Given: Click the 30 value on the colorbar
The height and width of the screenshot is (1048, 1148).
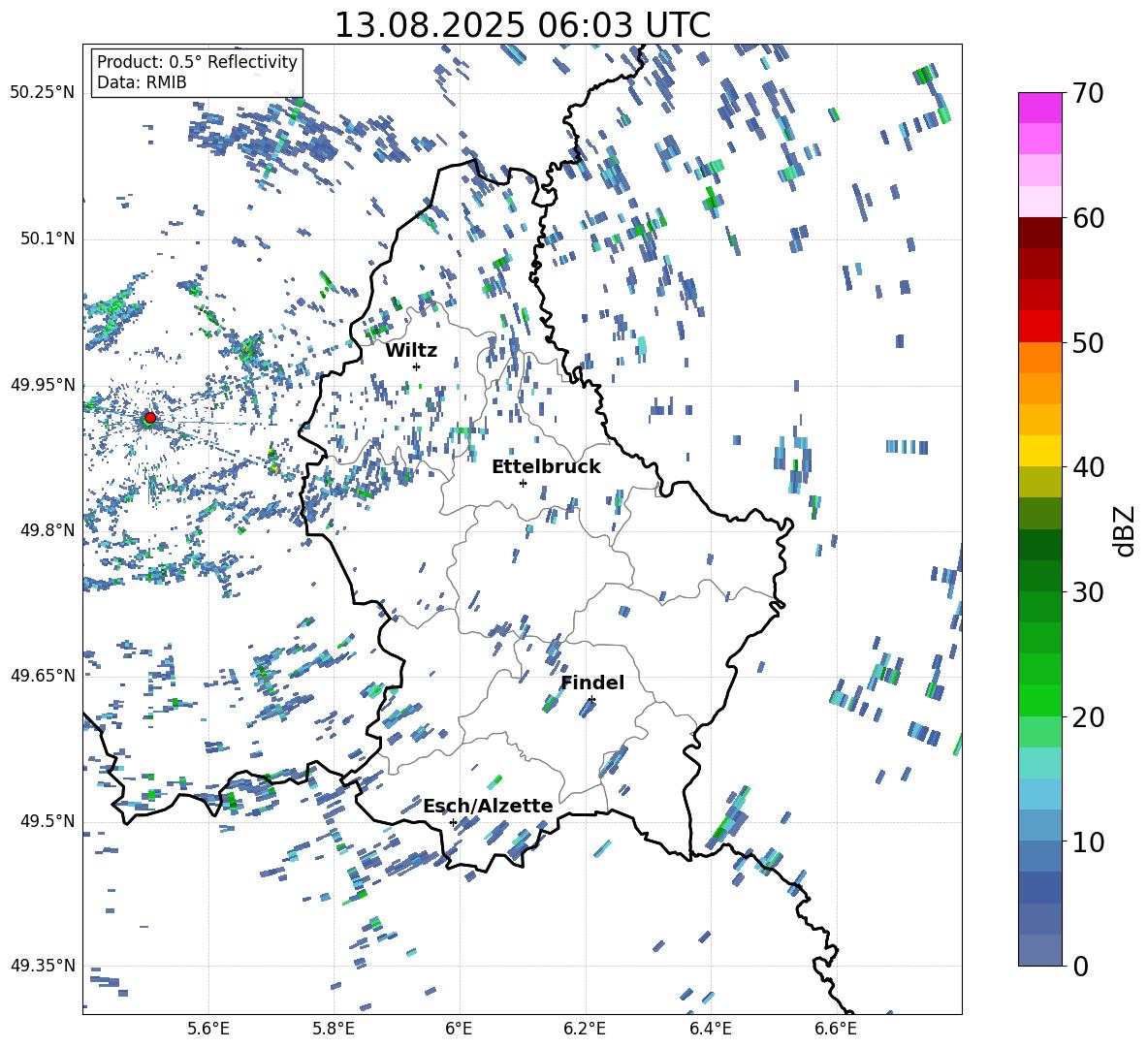Looking at the screenshot, I should point(1088,591).
